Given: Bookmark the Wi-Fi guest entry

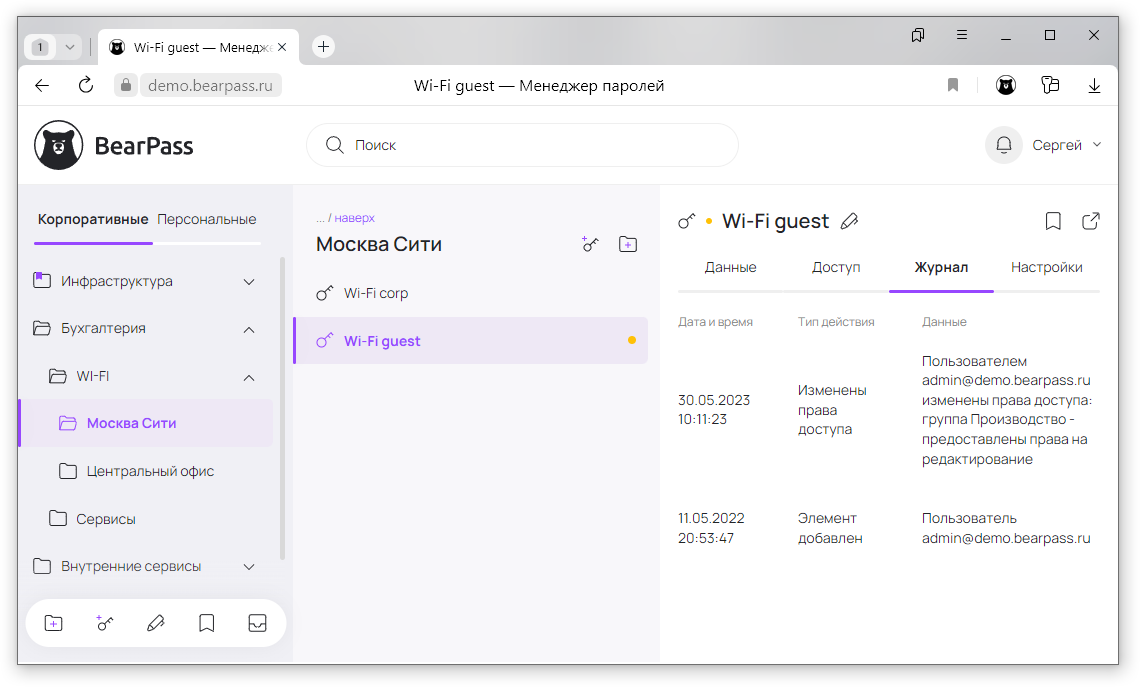Looking at the screenshot, I should click(1053, 221).
